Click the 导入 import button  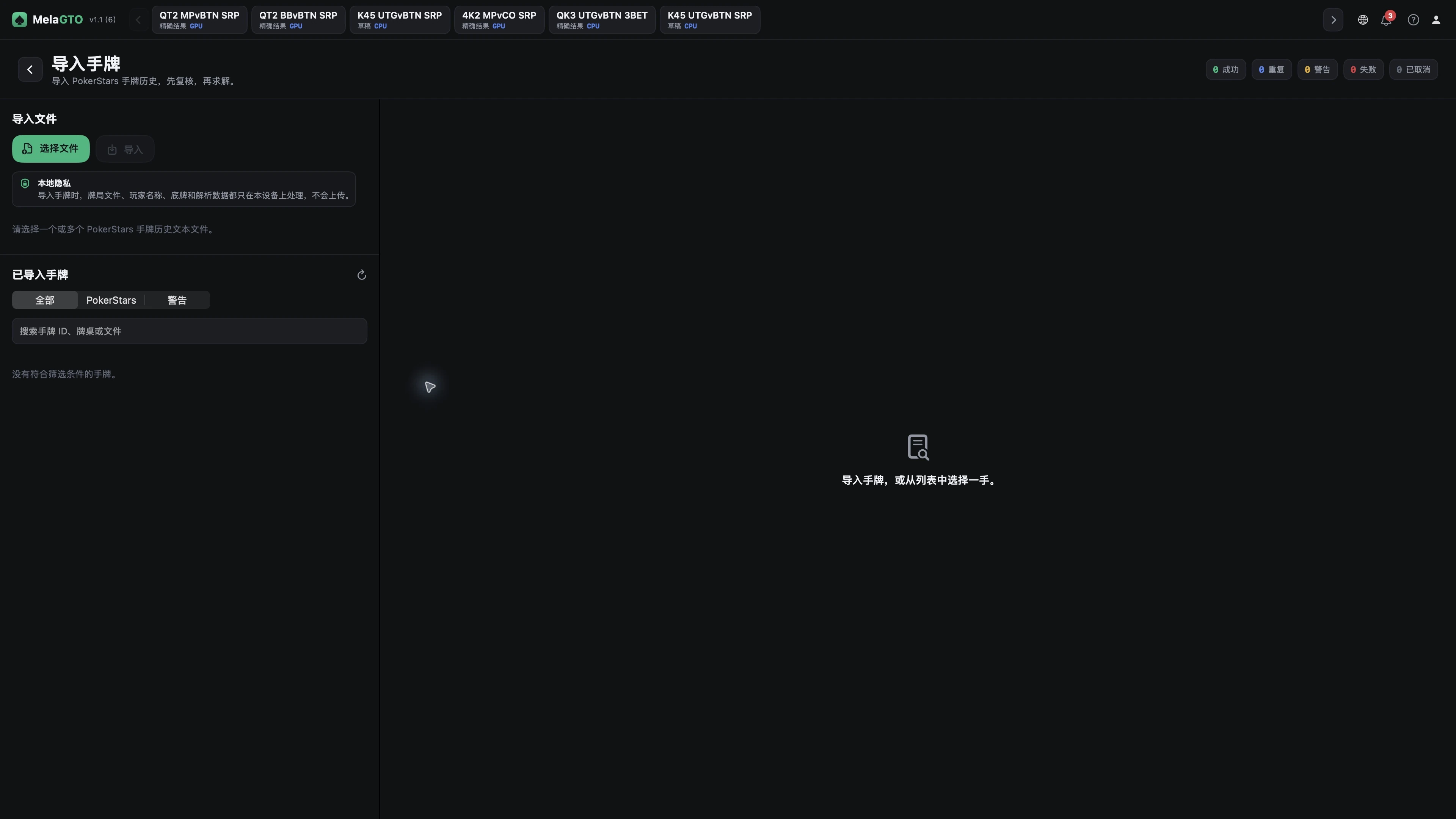pyautogui.click(x=125, y=149)
